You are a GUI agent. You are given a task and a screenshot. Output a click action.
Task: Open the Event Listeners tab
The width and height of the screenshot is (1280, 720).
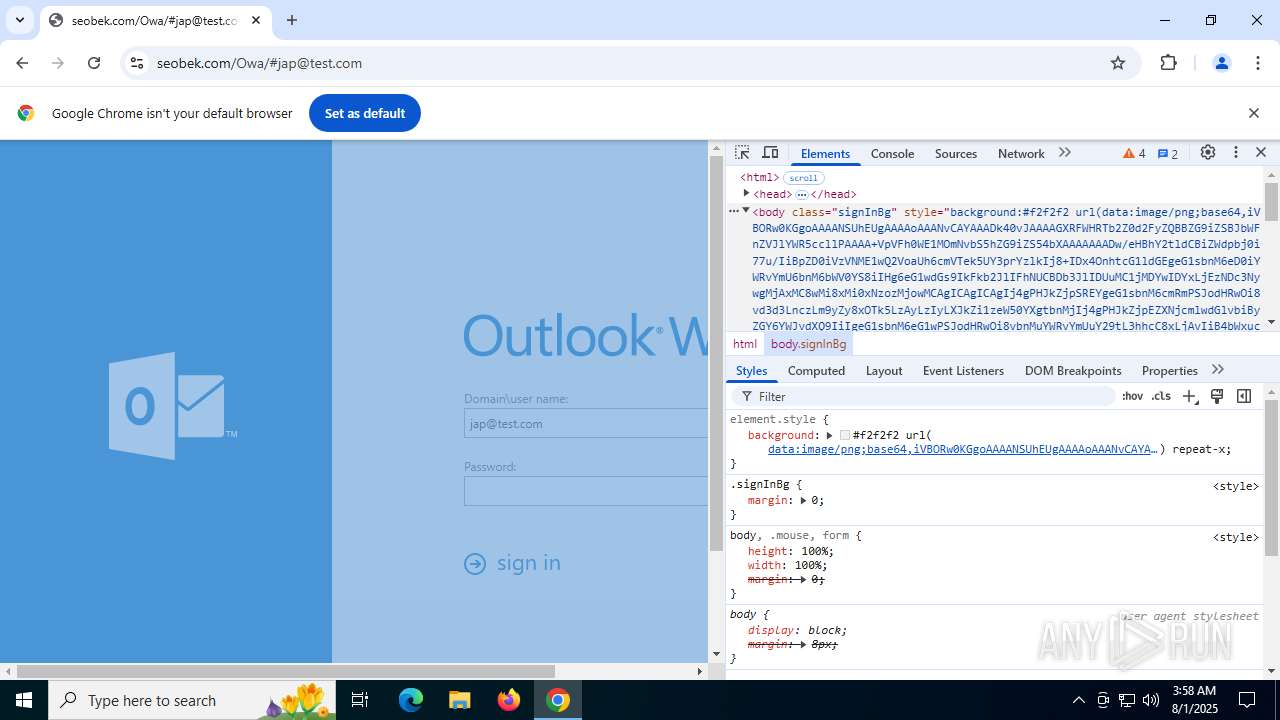(x=963, y=371)
